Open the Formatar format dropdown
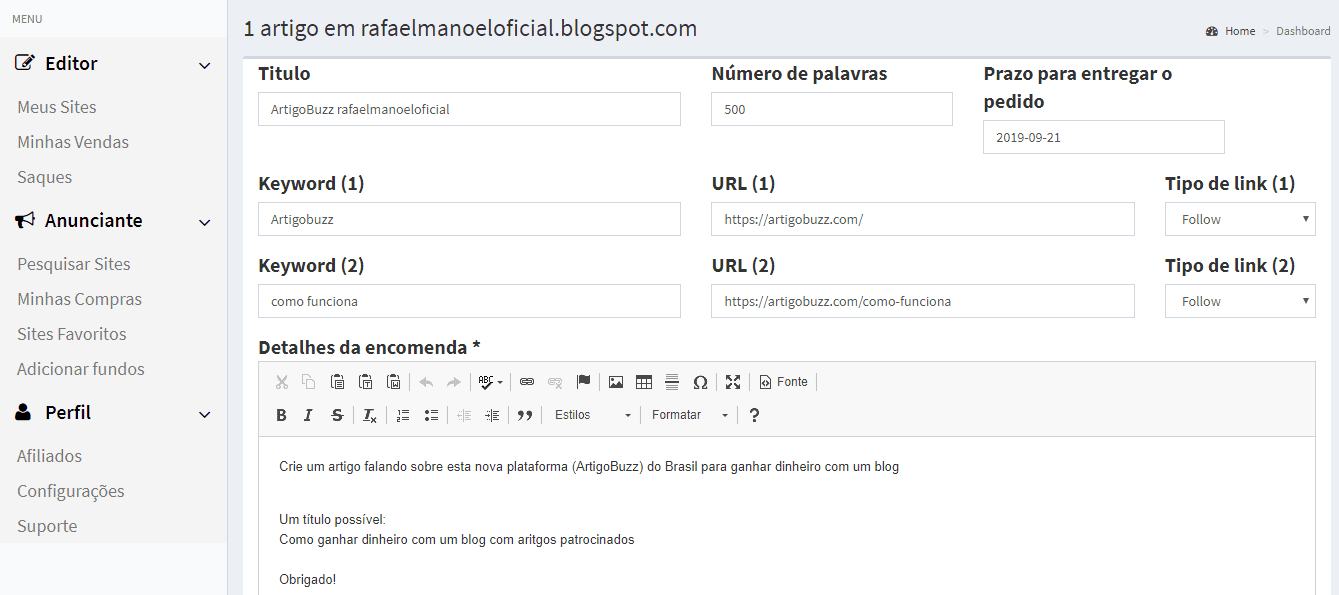 tap(690, 415)
